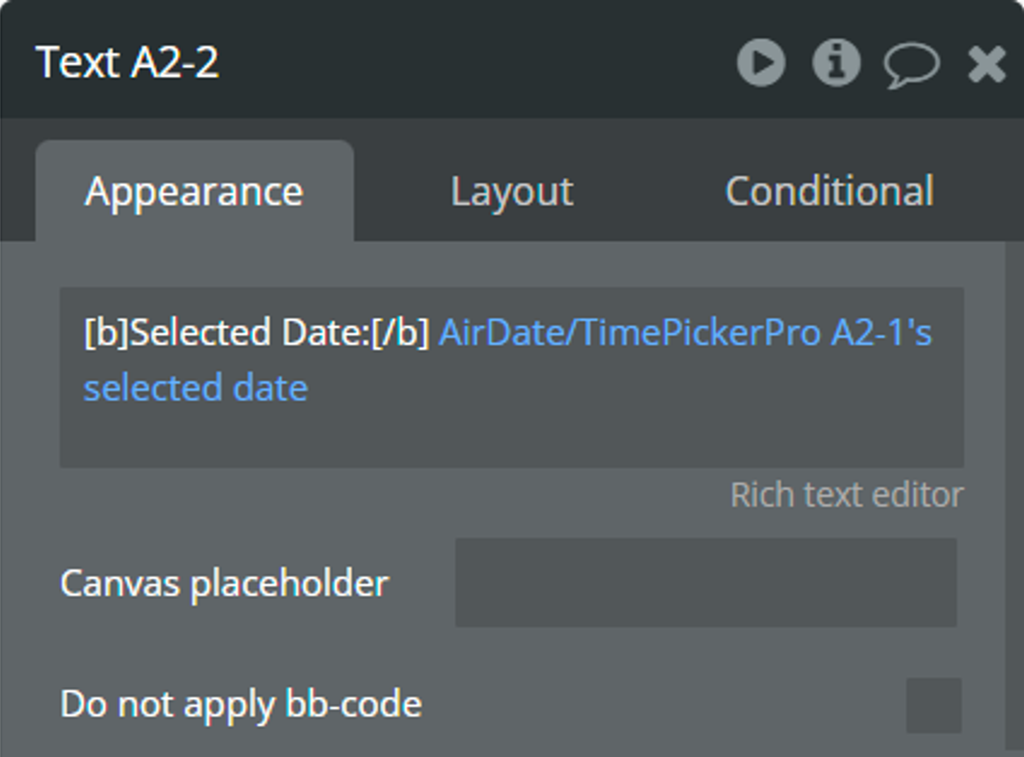Click the AirDate/TimePickerPro A2-1's dynamic expression

click(x=685, y=332)
